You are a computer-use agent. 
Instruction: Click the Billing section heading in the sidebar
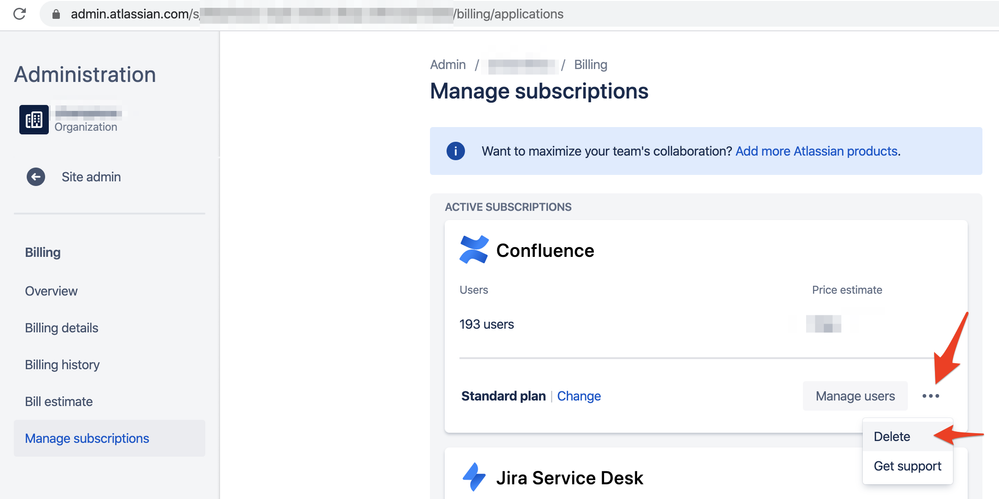[x=43, y=252]
